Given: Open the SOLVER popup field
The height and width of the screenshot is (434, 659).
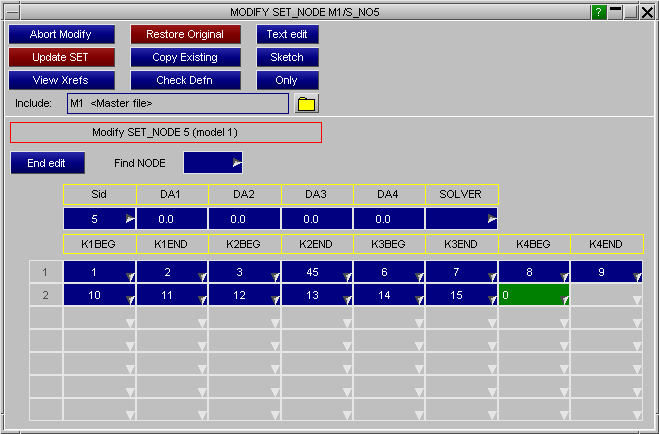Looking at the screenshot, I should point(461,218).
